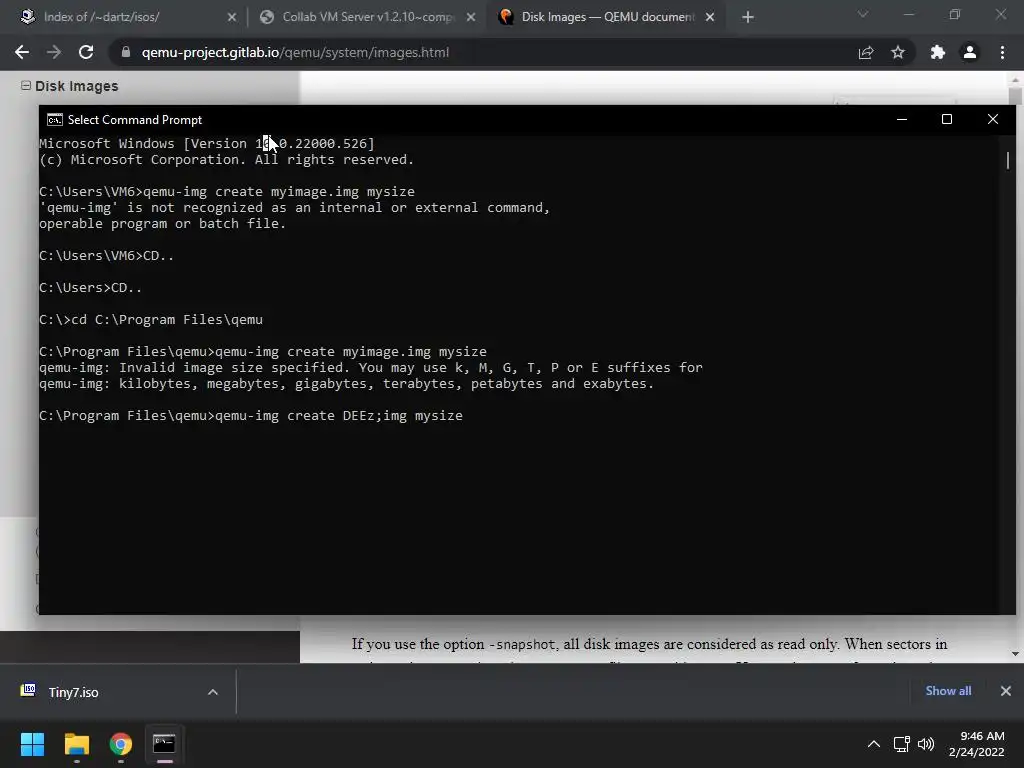This screenshot has width=1024, height=768.
Task: Show hidden system tray icons
Action: 873,744
